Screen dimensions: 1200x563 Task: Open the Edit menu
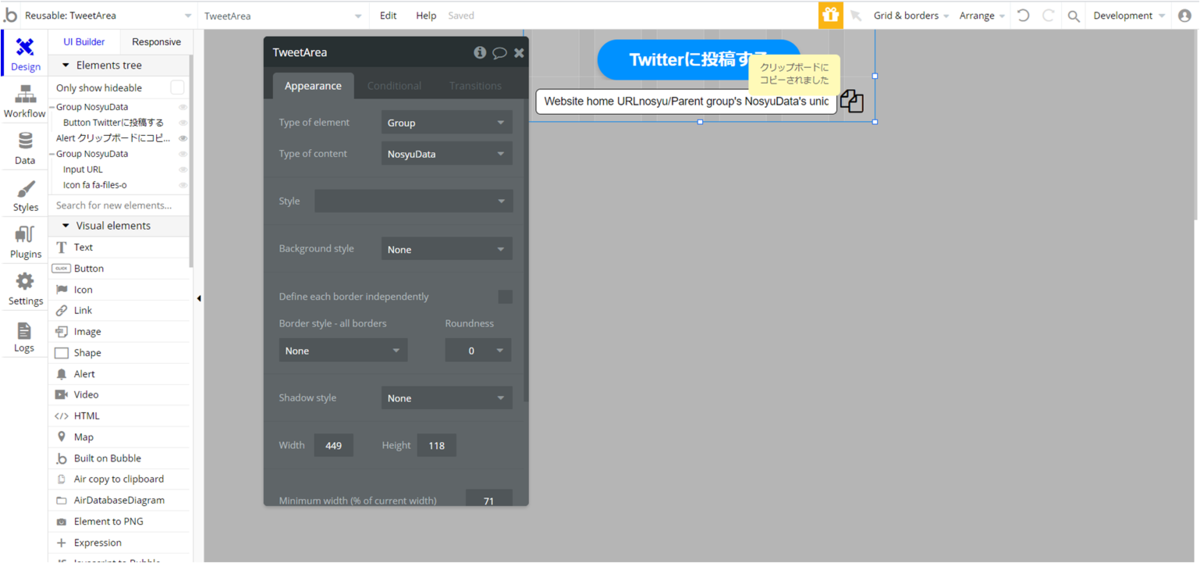(x=388, y=16)
